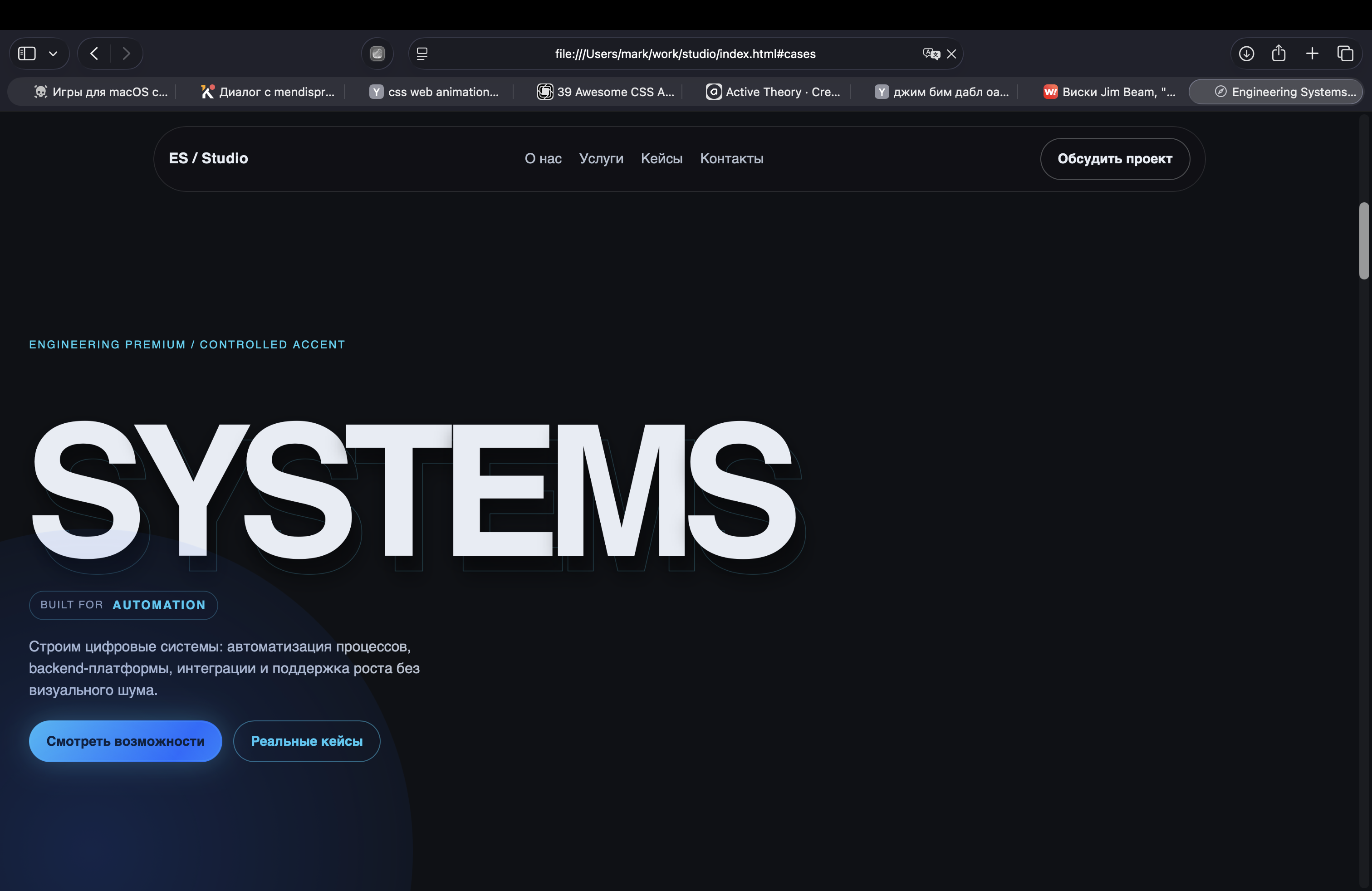This screenshot has width=1372, height=891.
Task: Click the page vertical scrollbar thumb
Action: (1363, 241)
